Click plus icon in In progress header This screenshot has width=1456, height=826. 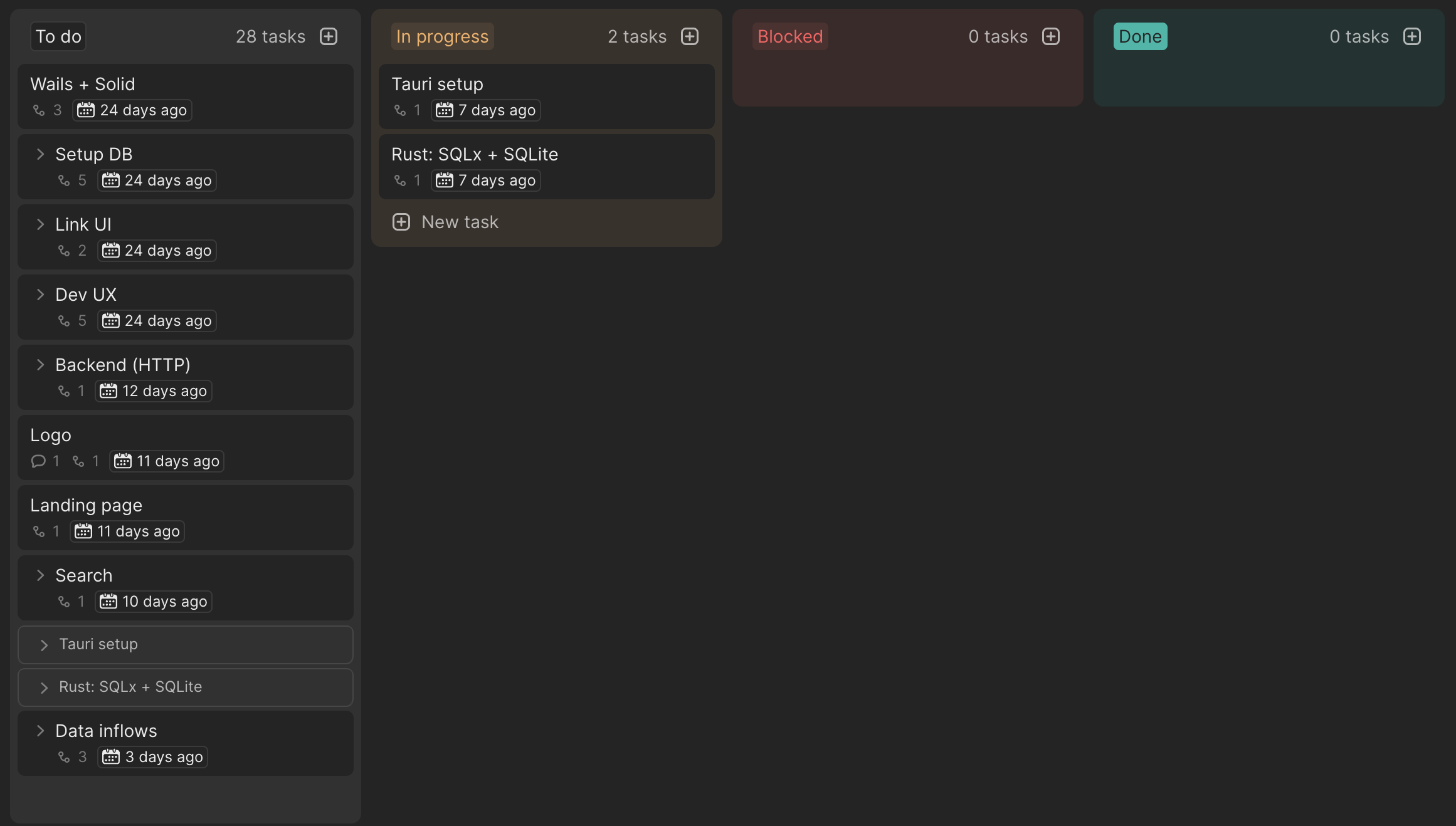pyautogui.click(x=690, y=36)
